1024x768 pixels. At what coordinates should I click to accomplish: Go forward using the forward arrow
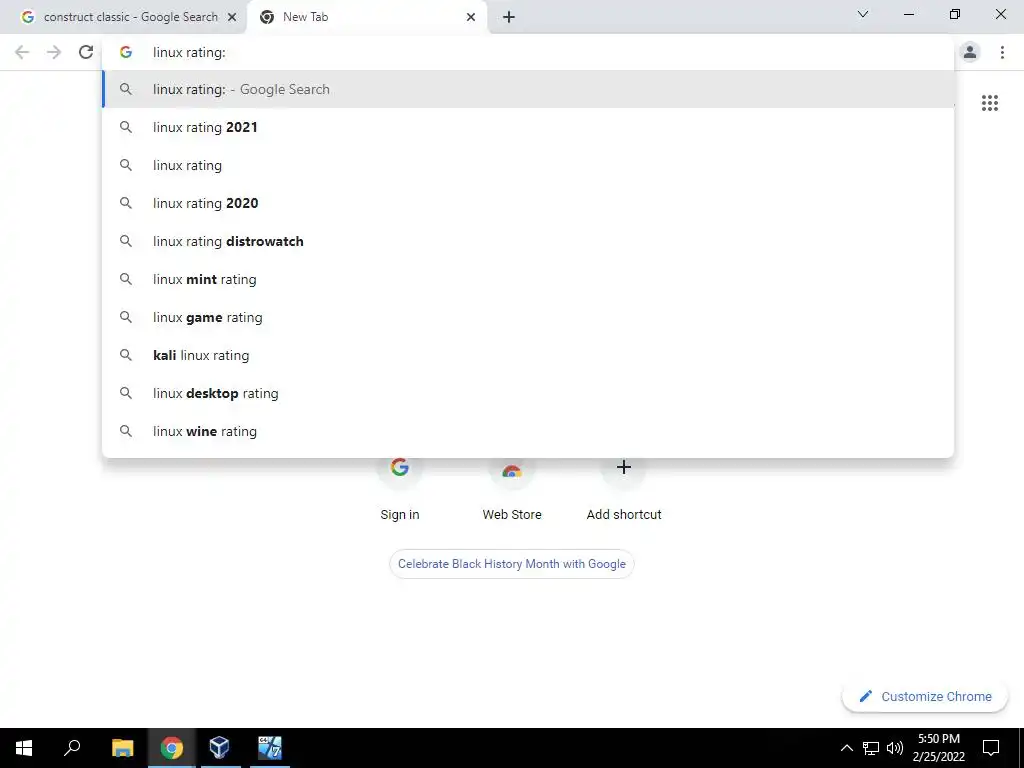click(x=54, y=52)
